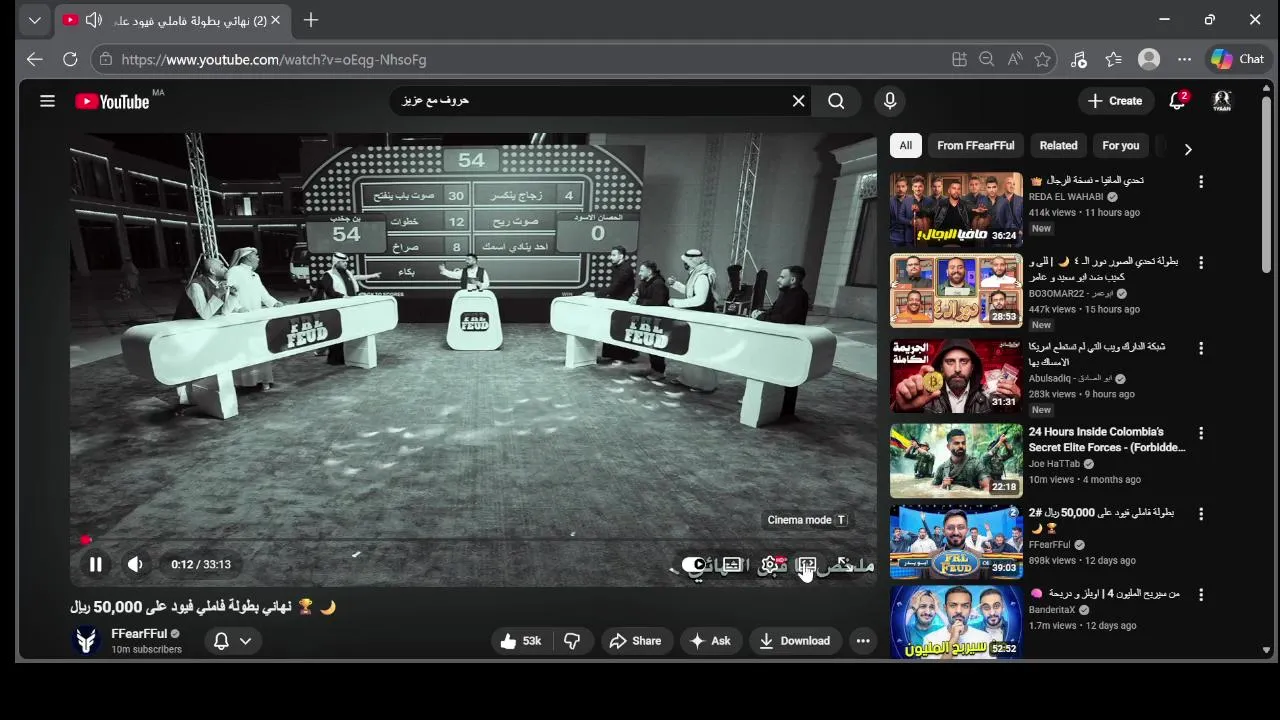The height and width of the screenshot is (720, 1280).
Task: Open the YouTube guide hamburger menu
Action: click(x=47, y=101)
